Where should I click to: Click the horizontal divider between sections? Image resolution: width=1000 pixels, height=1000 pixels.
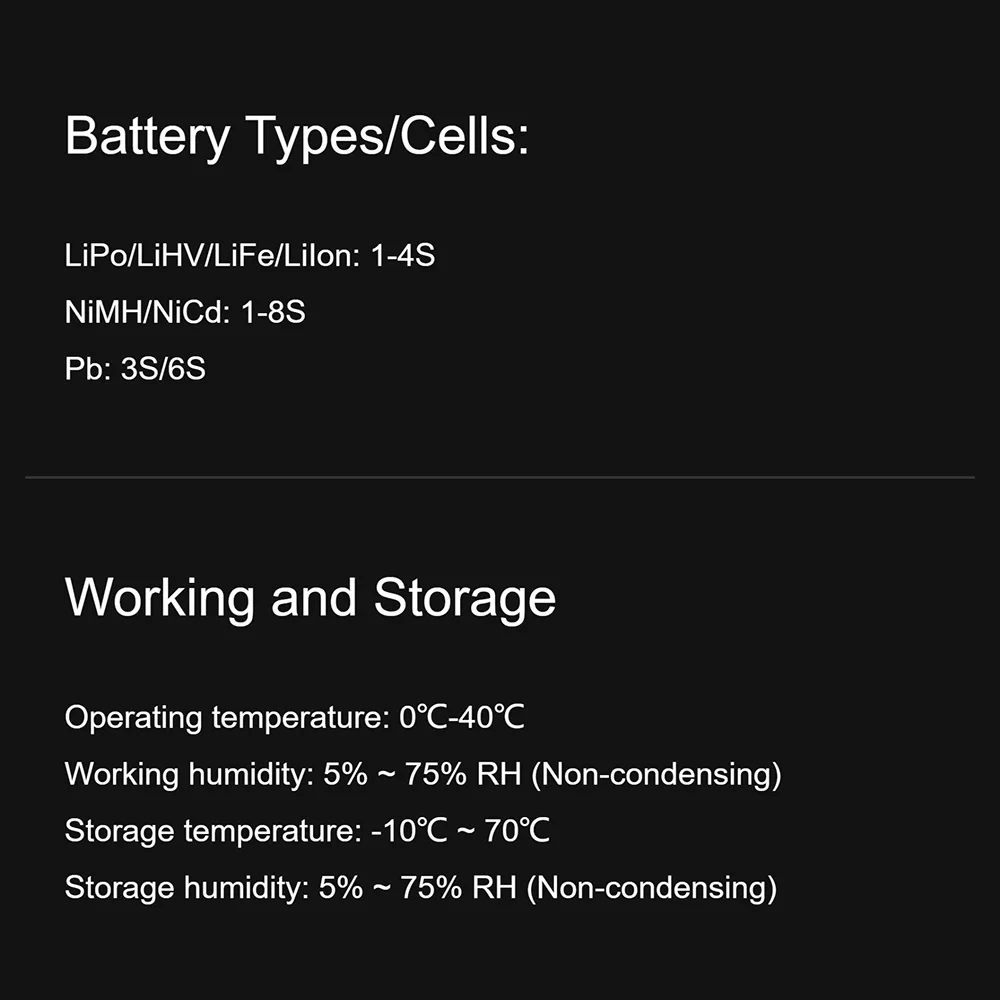pos(500,478)
